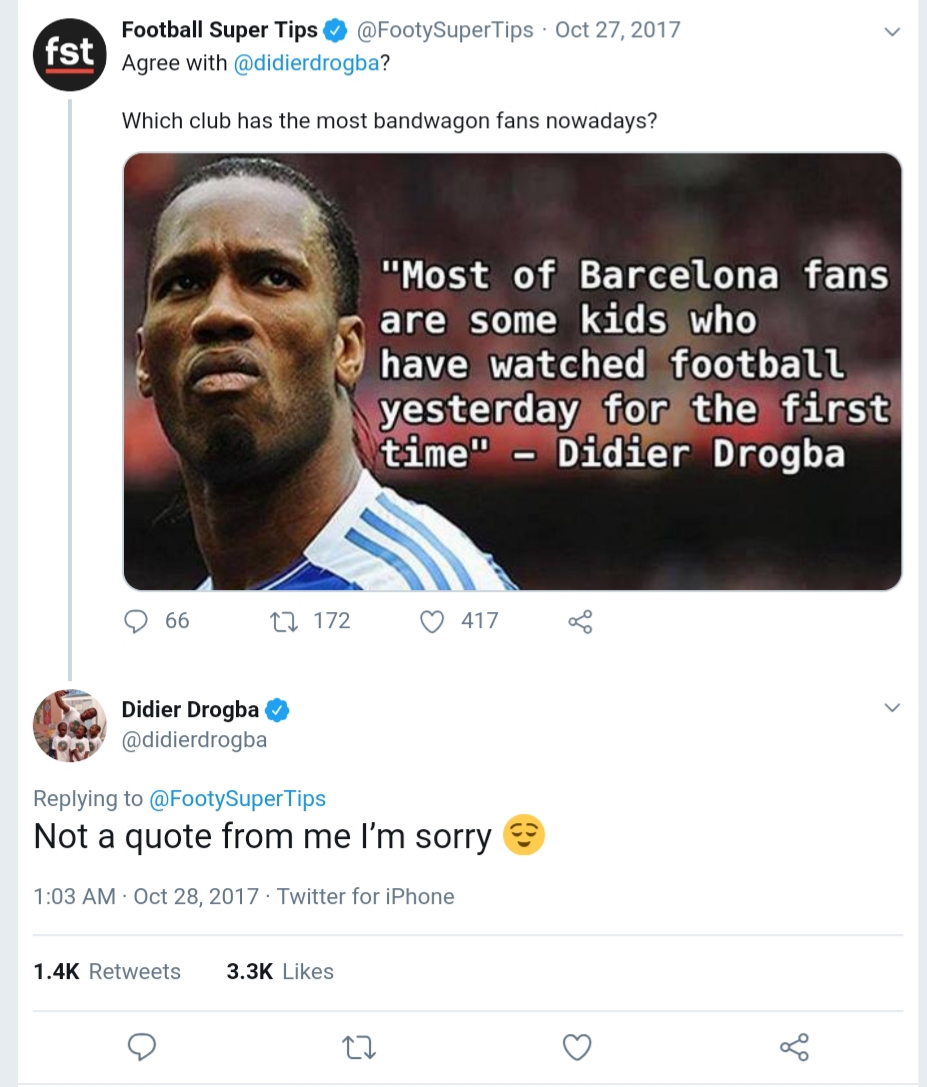
Task: Click the Football Super Tips account name
Action: coord(220,30)
